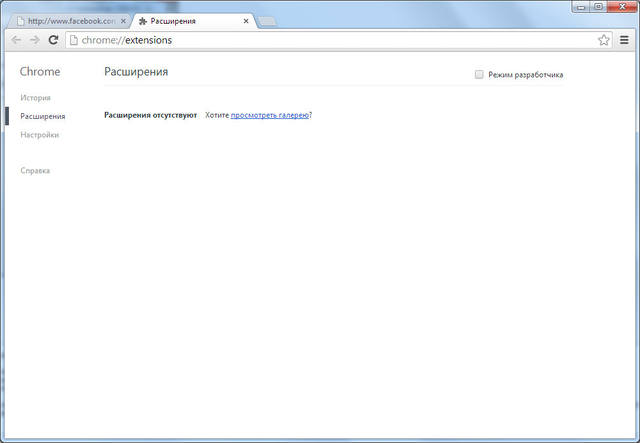Close the Расширения tab
Screen dimensions: 640x443
246,21
